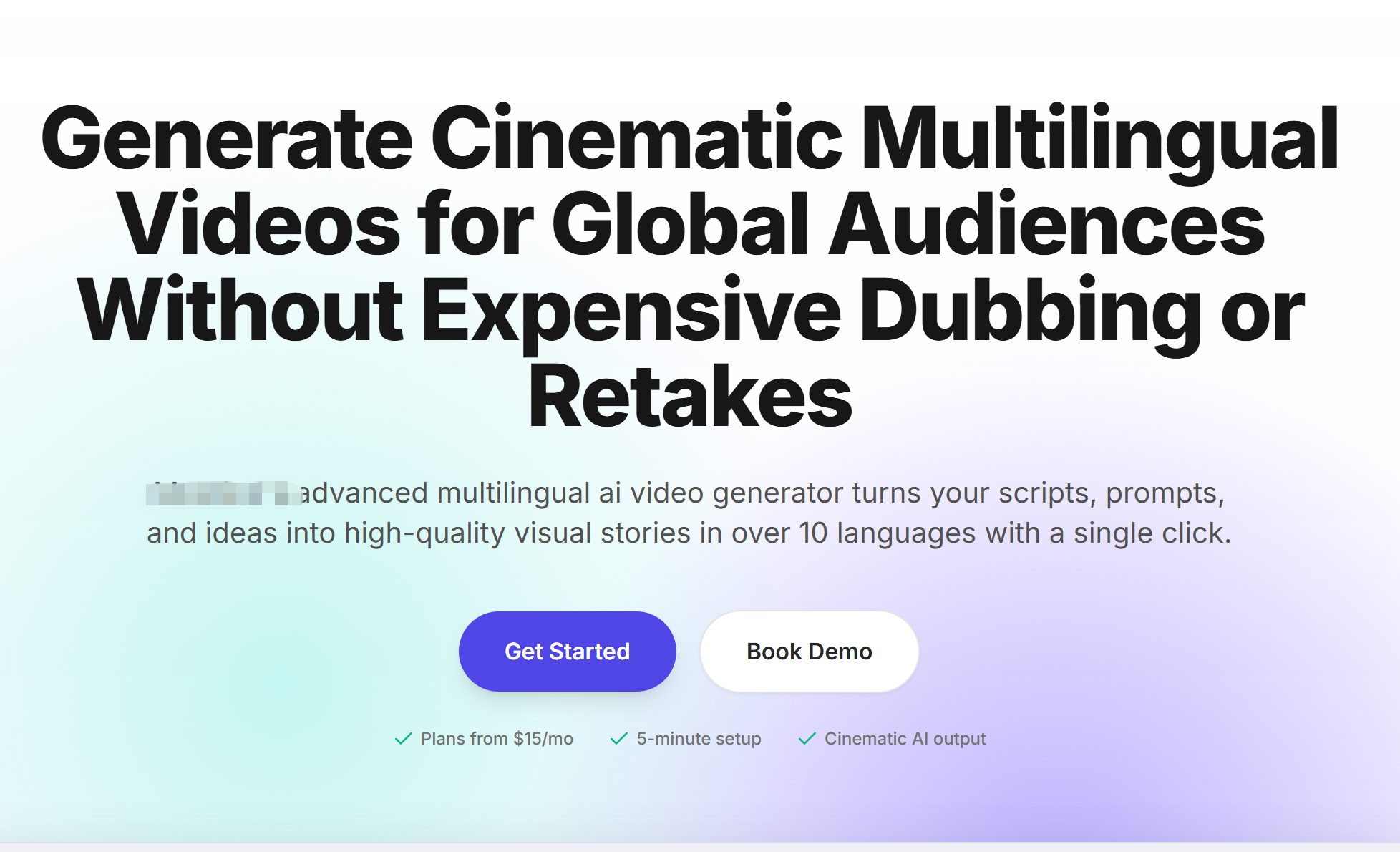Image resolution: width=1400 pixels, height=852 pixels.
Task: Select the text 'Plans from $15/mo'
Action: (497, 739)
